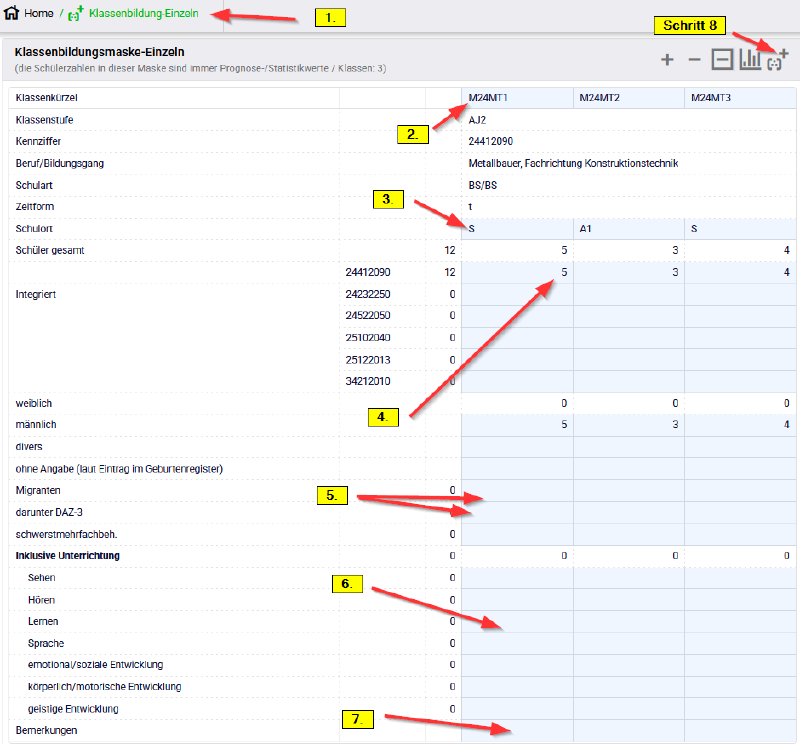Select the Klassenkürzel field containing M24MT3
The height and width of the screenshot is (744, 800).
coord(739,98)
